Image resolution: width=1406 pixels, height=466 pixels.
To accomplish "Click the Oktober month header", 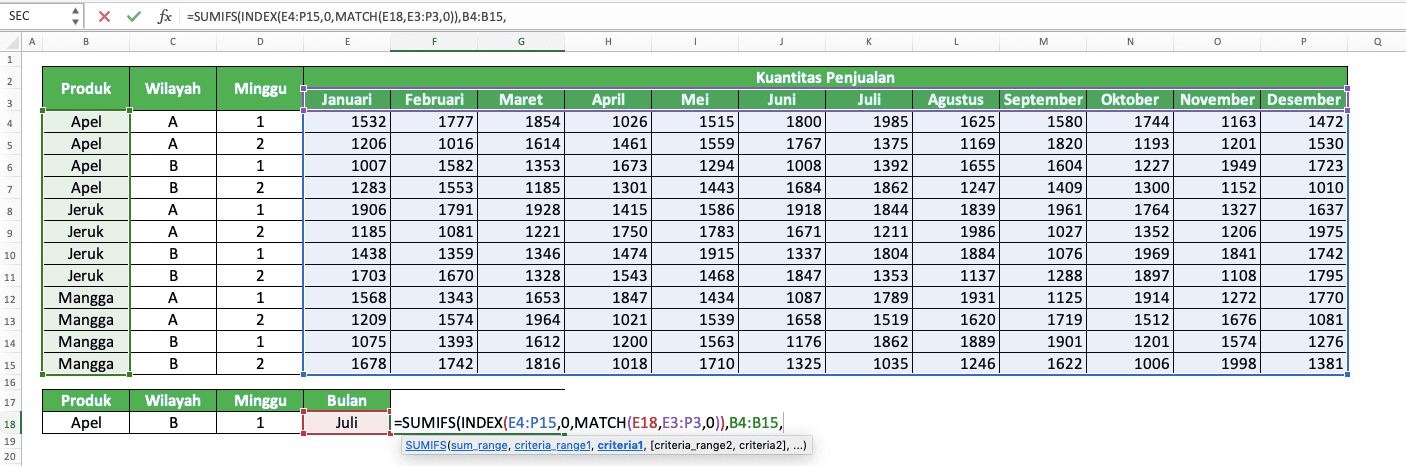I will (x=1130, y=99).
